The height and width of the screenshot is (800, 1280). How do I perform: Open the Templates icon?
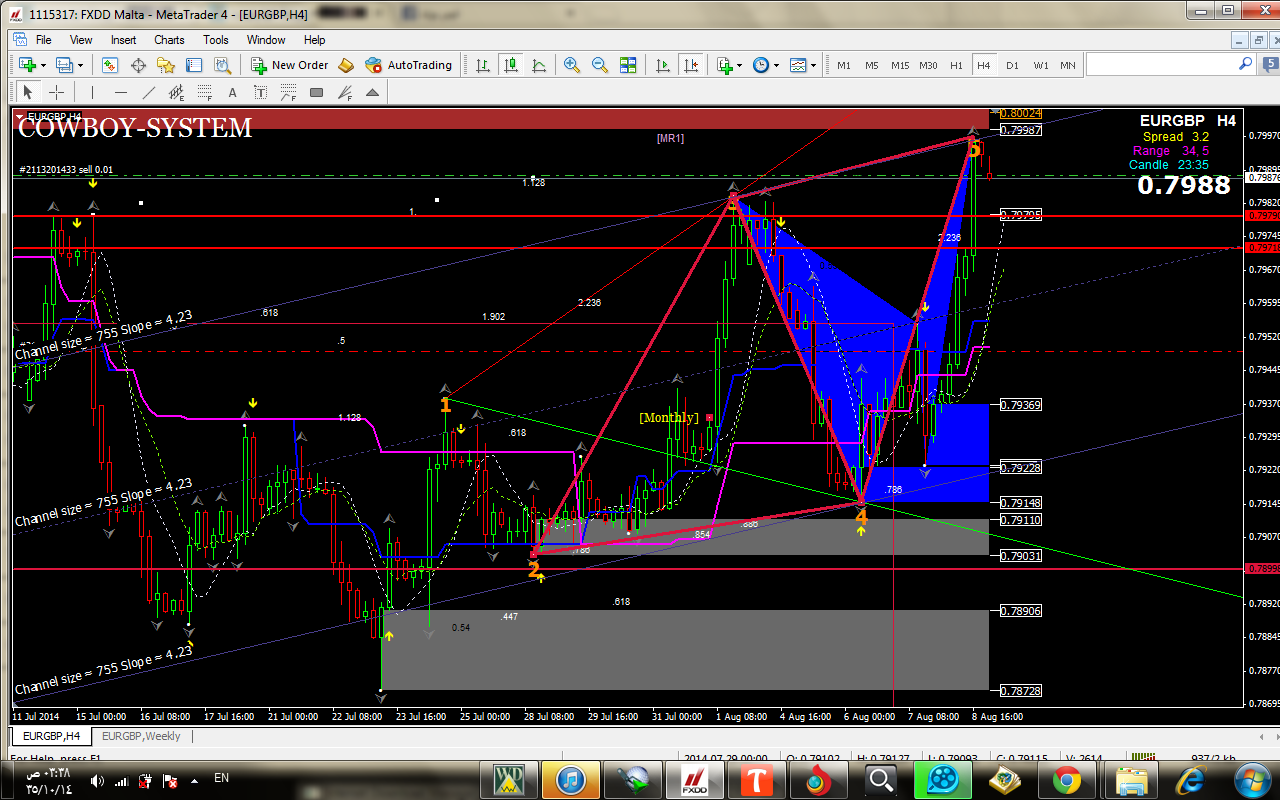[798, 65]
